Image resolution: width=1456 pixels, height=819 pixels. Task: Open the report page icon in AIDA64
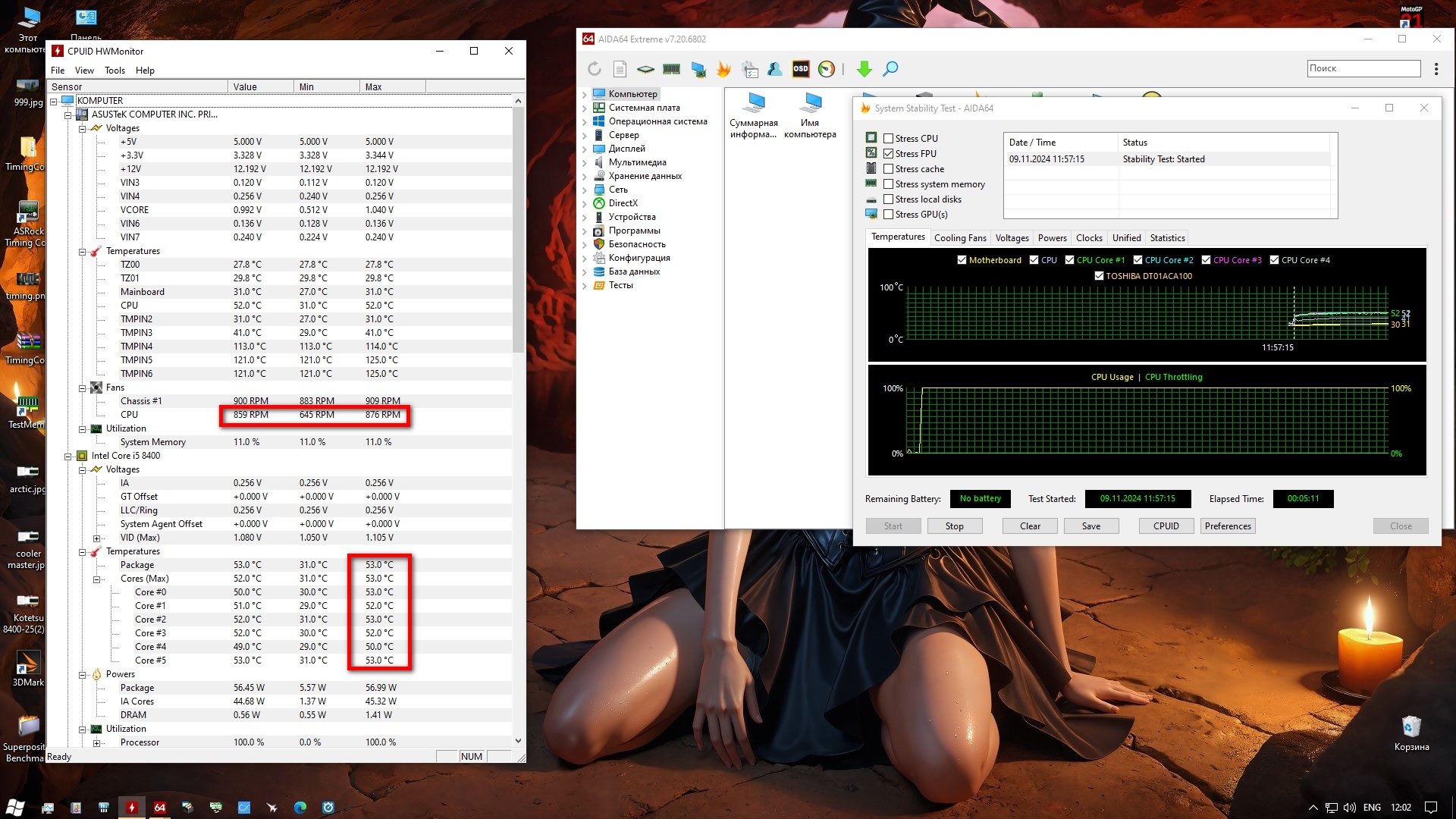(x=620, y=69)
